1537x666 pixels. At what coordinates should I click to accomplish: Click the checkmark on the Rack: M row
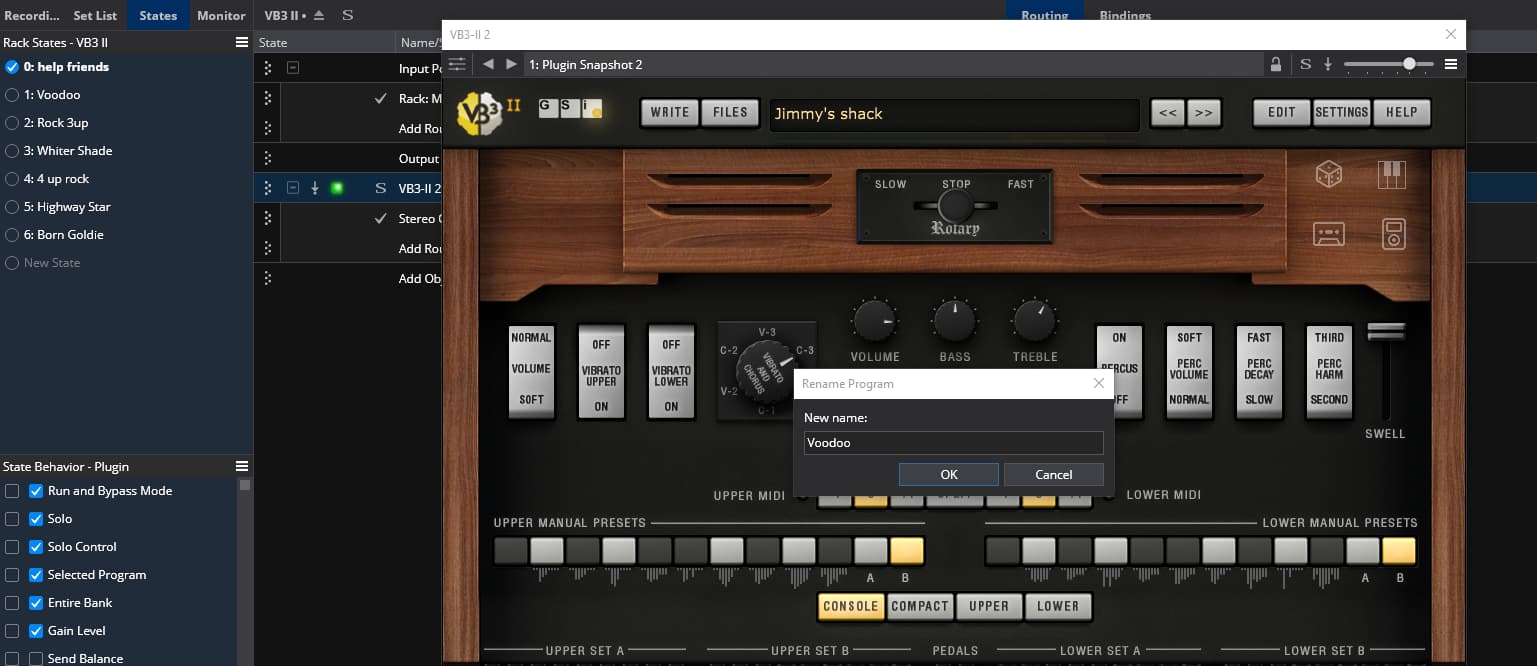click(380, 98)
